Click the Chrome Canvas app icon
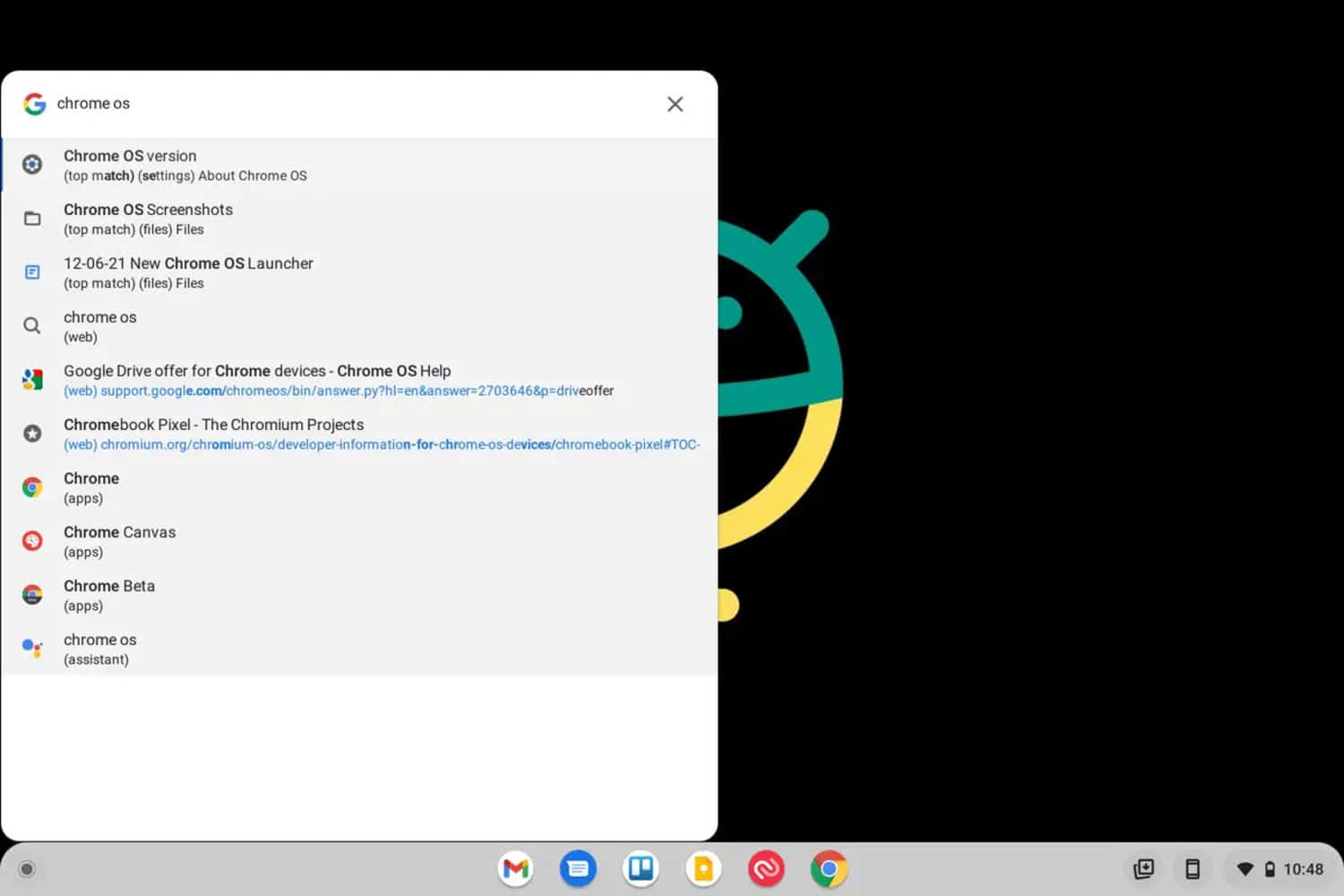Viewport: 1344px width, 896px height. (32, 541)
